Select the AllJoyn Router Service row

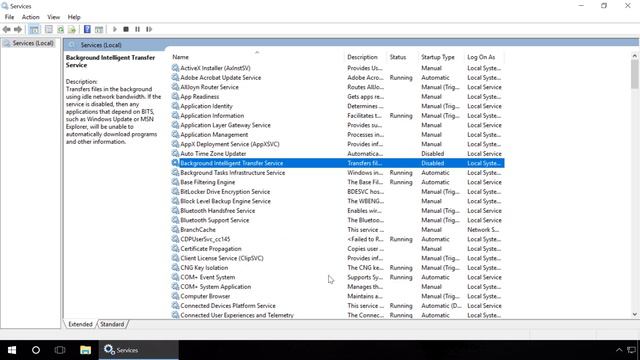pos(338,87)
